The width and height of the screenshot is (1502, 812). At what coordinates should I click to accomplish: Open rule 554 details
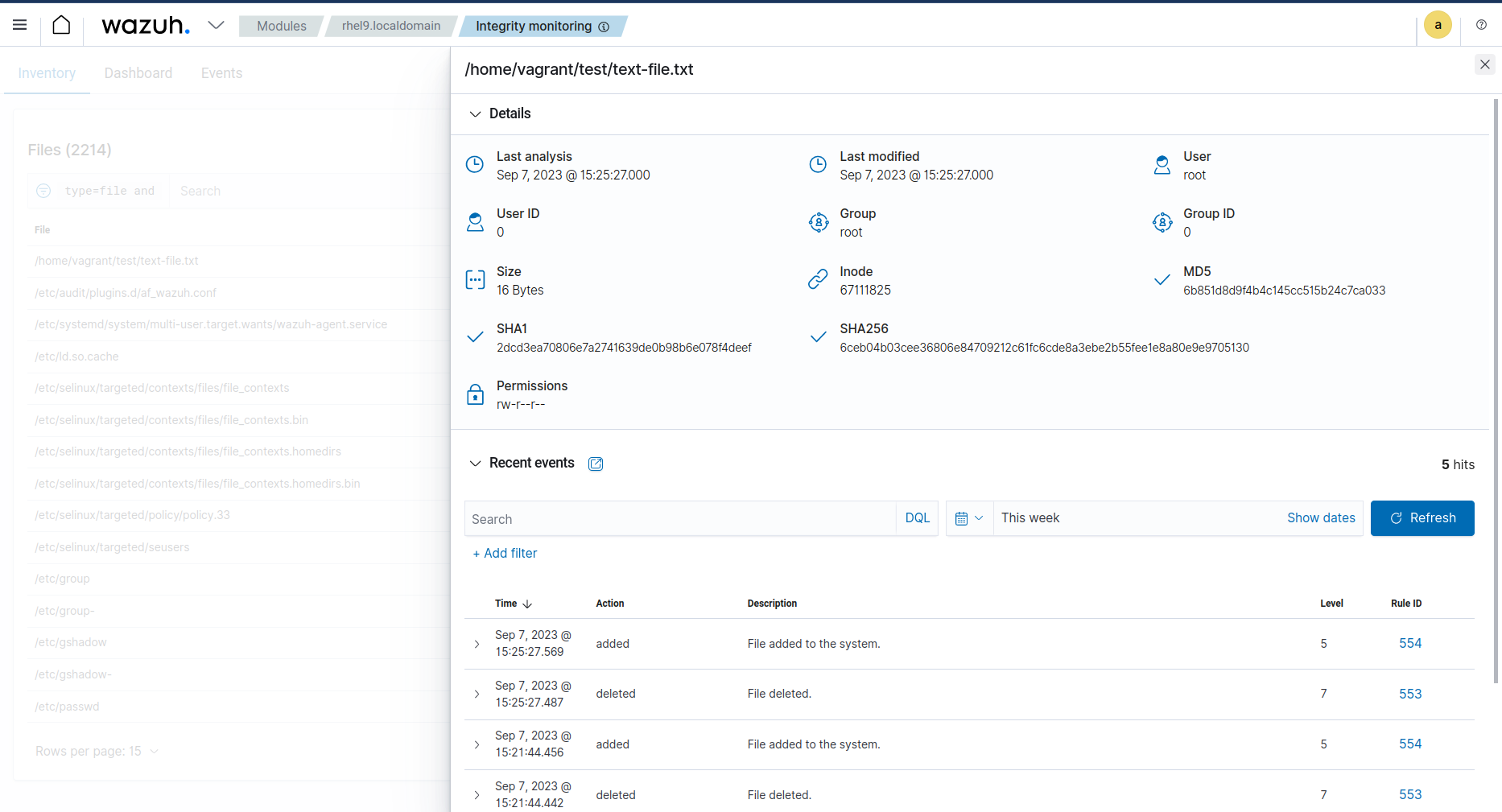coord(1409,643)
